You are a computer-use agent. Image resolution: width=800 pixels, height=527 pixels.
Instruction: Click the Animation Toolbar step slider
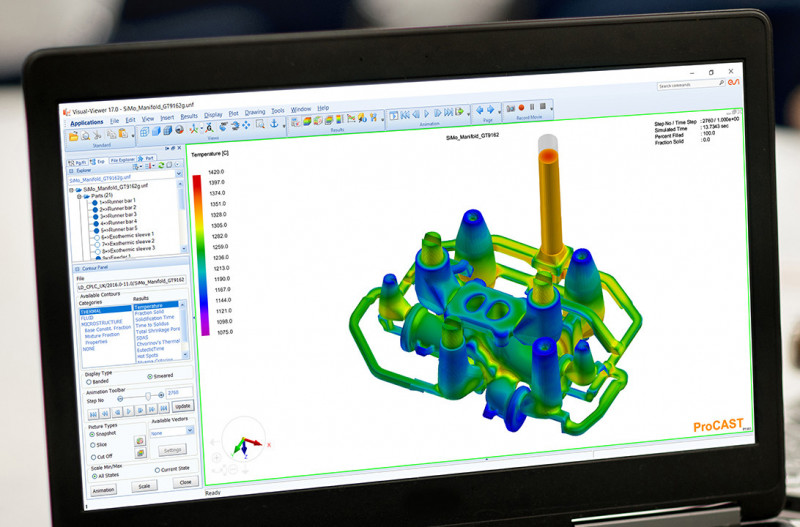(138, 396)
